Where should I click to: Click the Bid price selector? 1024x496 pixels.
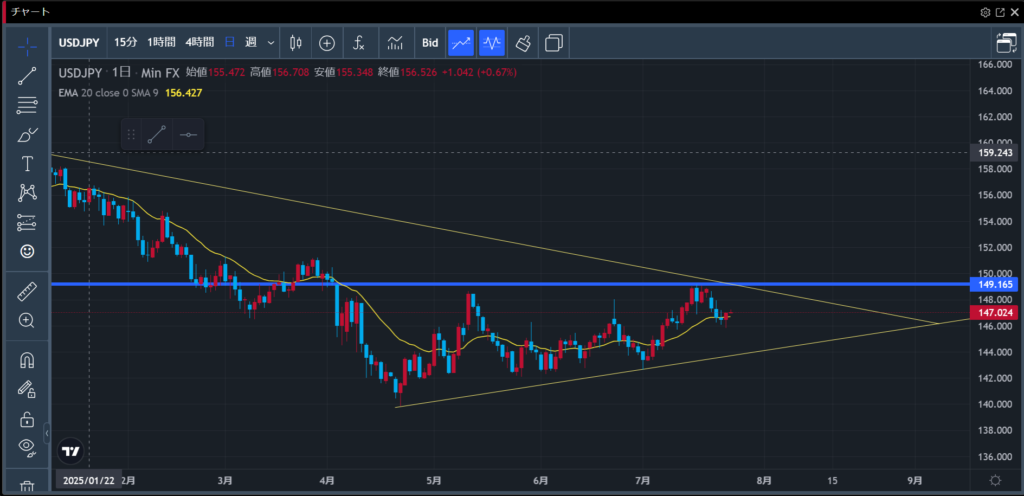[x=430, y=43]
